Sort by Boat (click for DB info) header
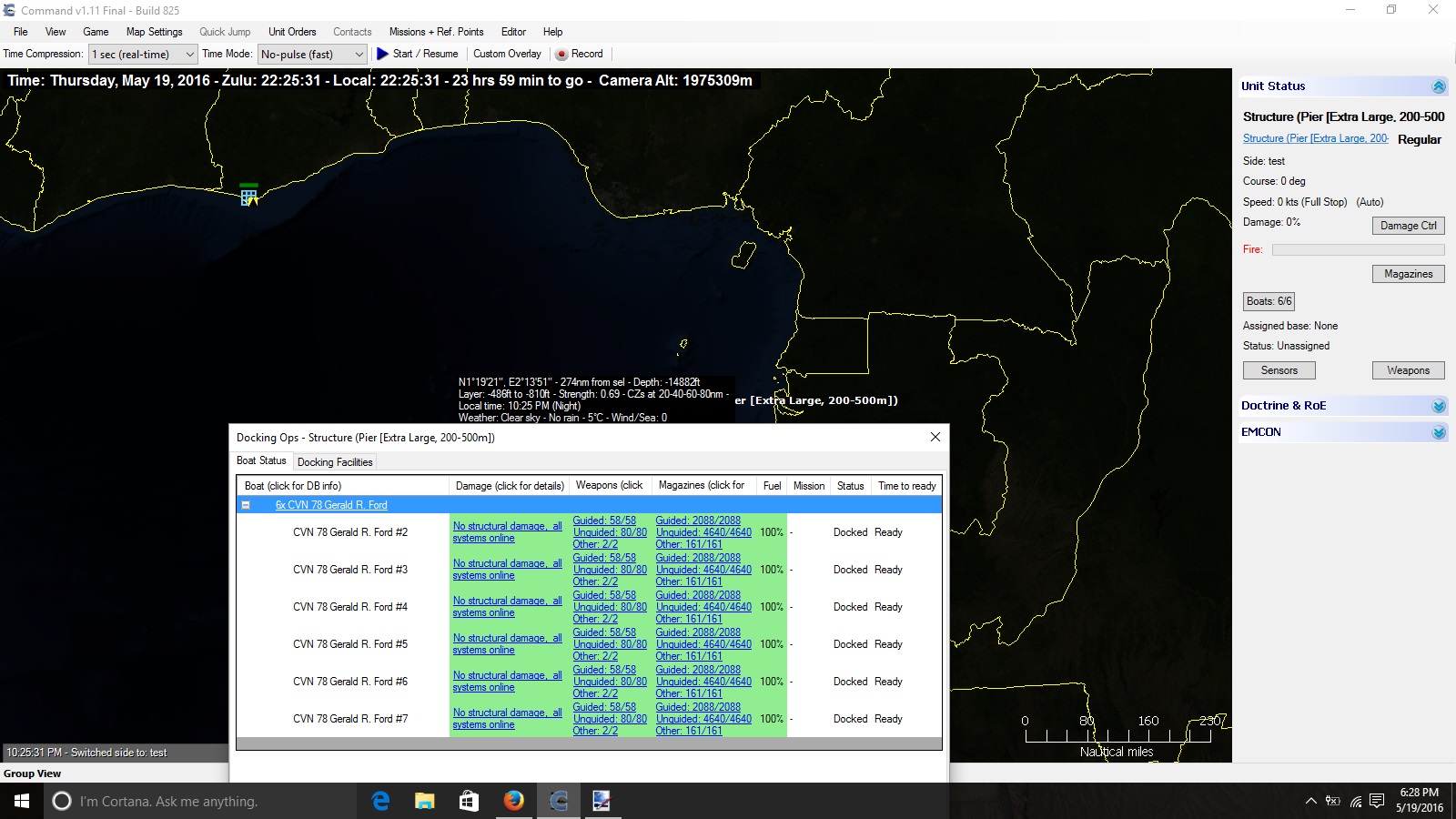Viewport: 1456px width, 819px height. pyautogui.click(x=343, y=486)
